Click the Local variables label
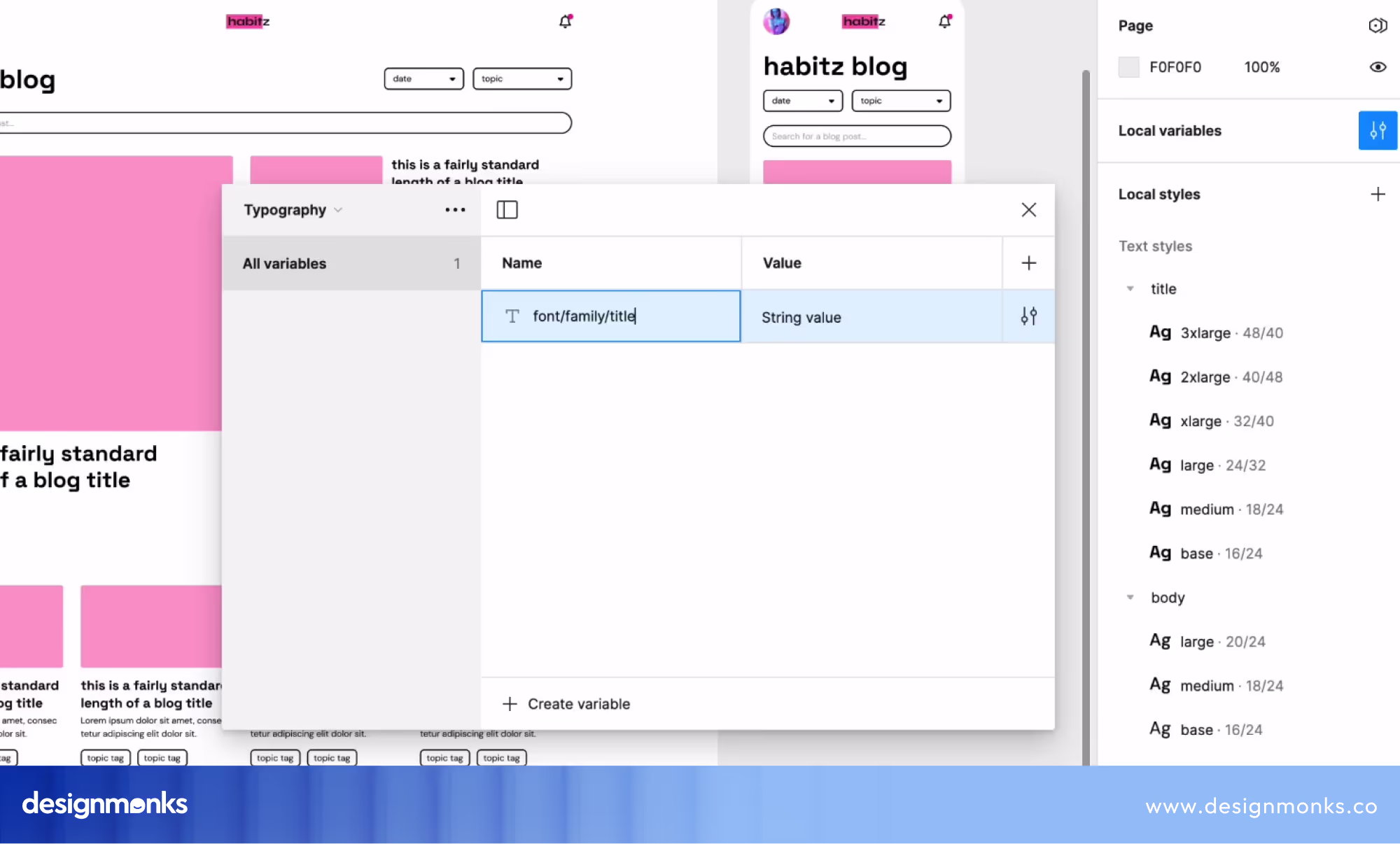This screenshot has width=1400, height=844. (x=1170, y=130)
